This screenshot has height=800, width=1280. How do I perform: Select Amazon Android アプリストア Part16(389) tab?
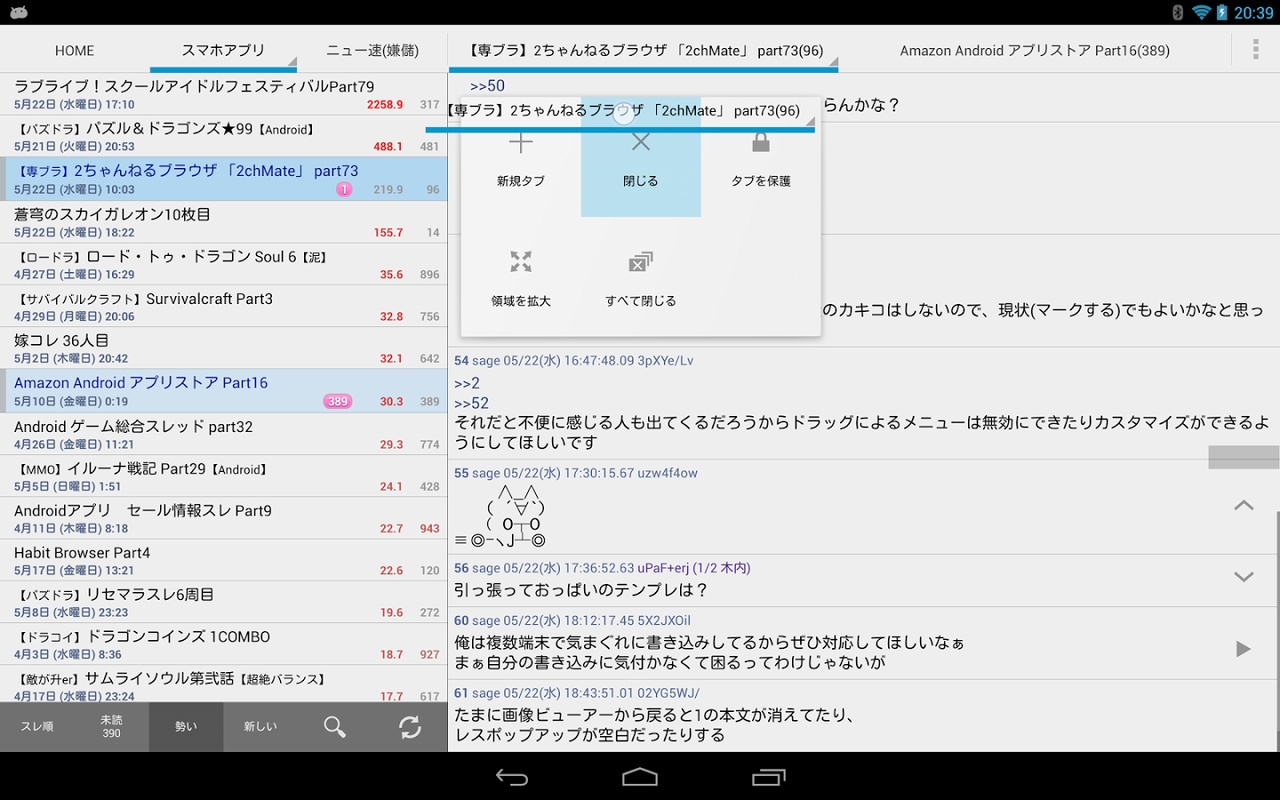point(1035,50)
